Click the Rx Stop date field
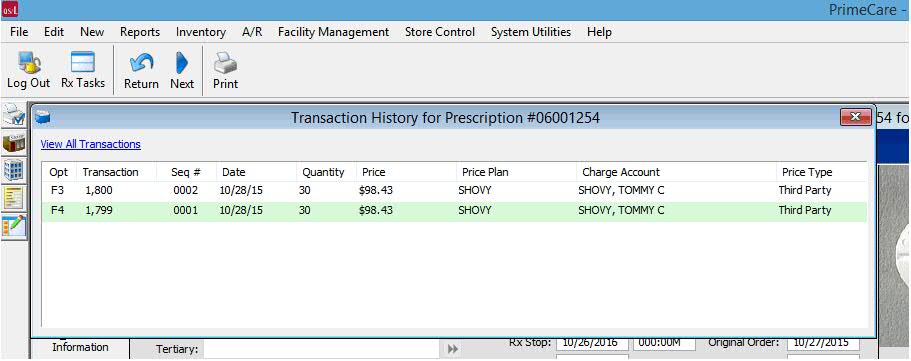The image size is (911, 361). coord(592,342)
